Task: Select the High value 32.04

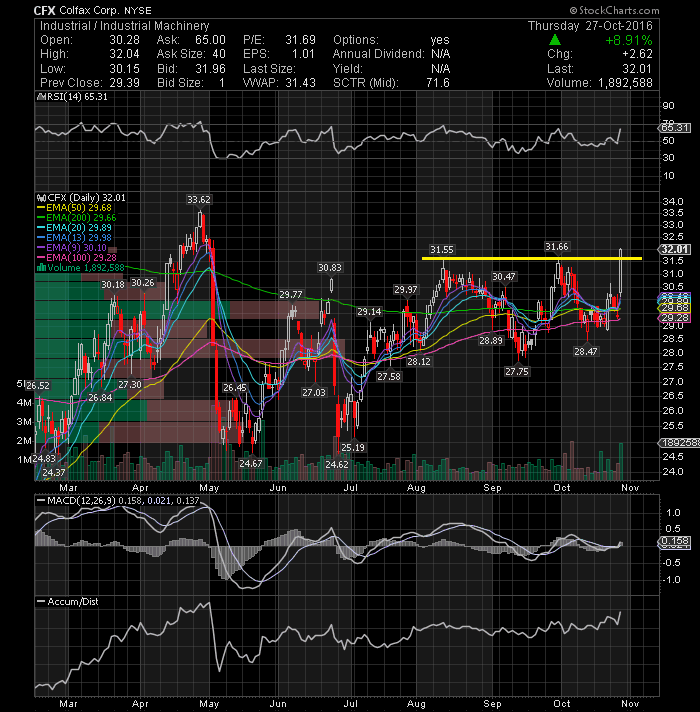Action: pos(124,54)
